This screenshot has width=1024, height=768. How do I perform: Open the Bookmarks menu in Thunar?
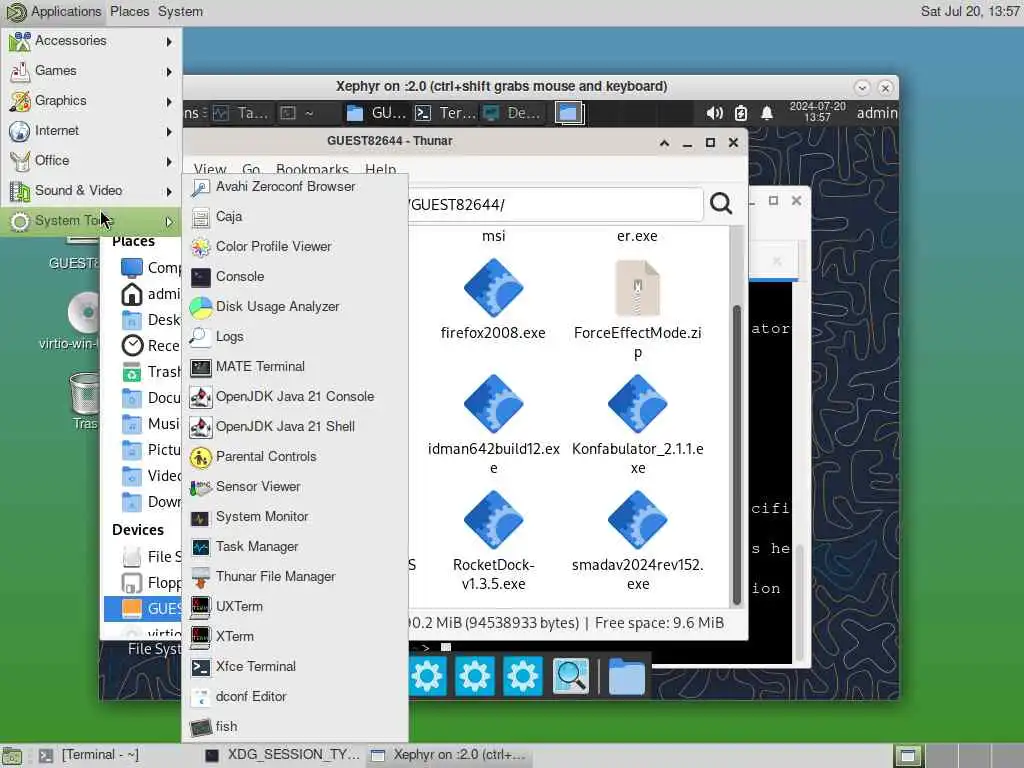[312, 169]
